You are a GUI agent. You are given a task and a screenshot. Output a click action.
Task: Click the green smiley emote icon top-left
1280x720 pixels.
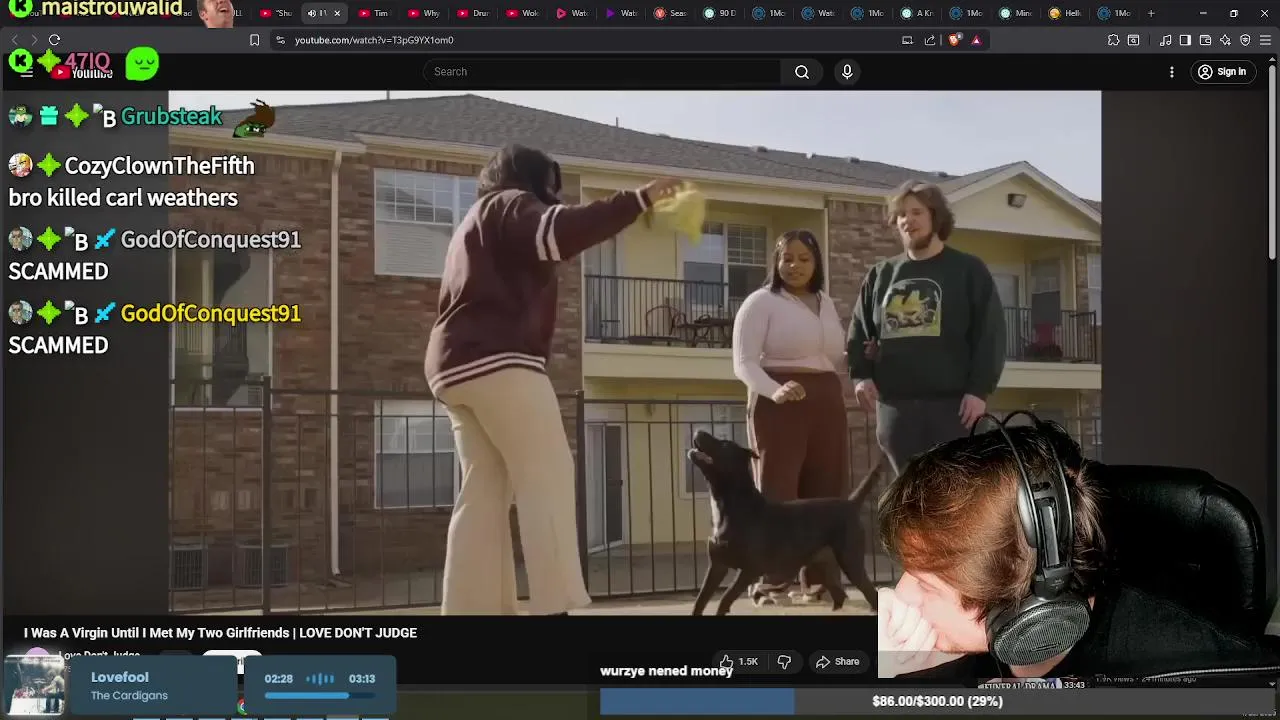point(142,63)
